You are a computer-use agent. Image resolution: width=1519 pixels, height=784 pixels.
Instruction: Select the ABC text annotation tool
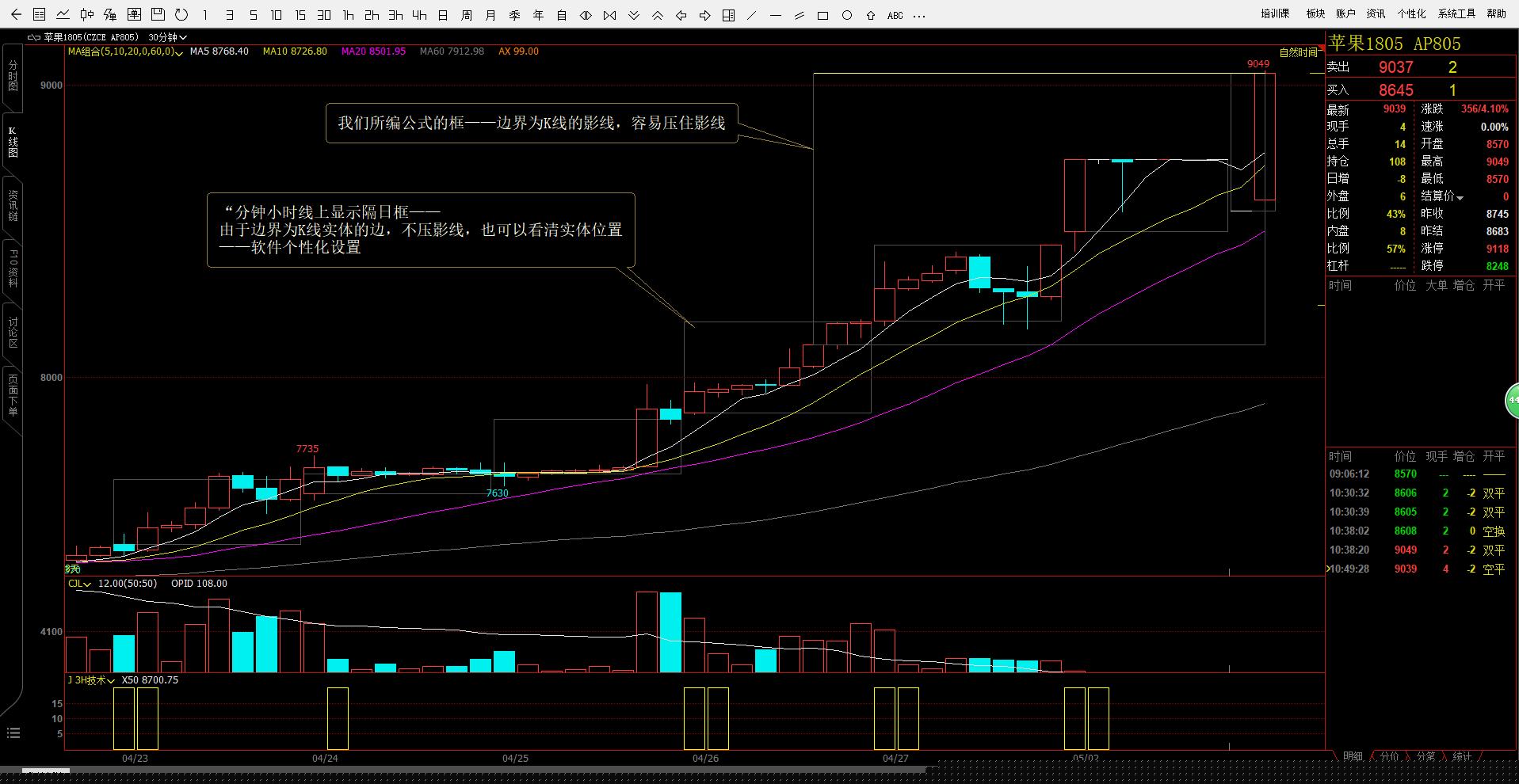click(x=895, y=15)
